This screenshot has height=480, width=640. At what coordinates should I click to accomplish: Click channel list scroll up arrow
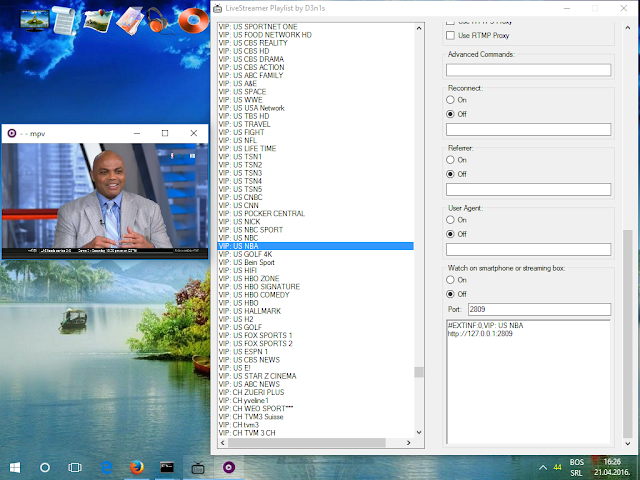[419, 28]
